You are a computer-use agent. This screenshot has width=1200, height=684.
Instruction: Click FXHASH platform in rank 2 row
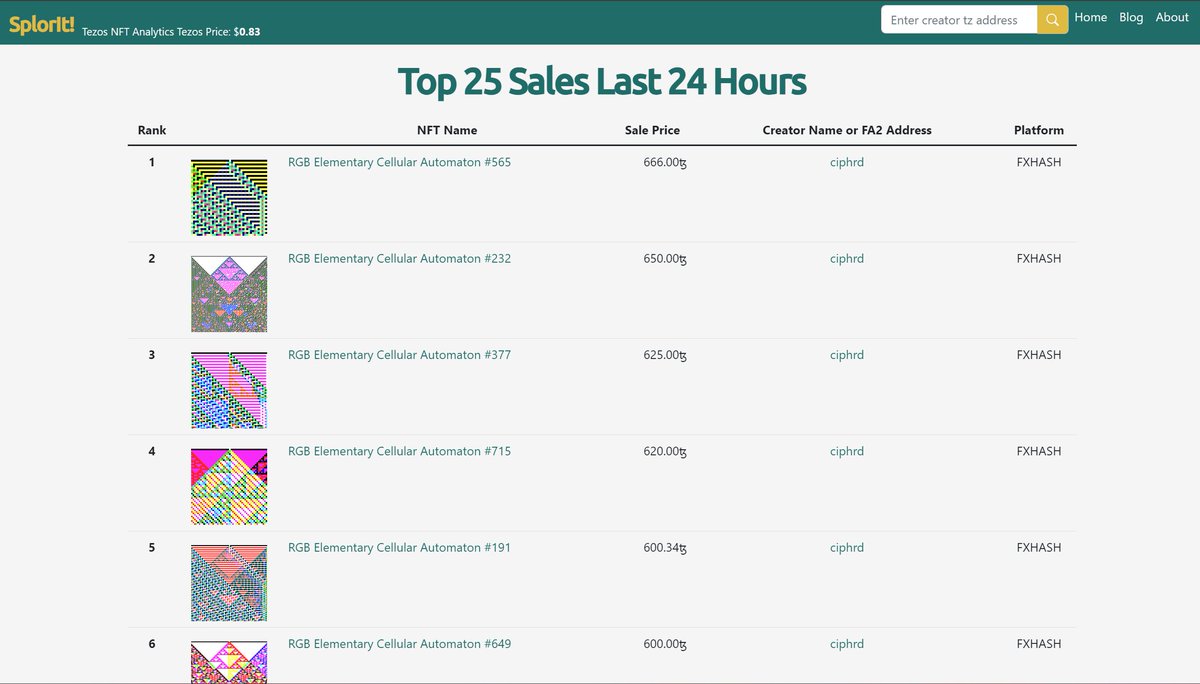[x=1039, y=258]
